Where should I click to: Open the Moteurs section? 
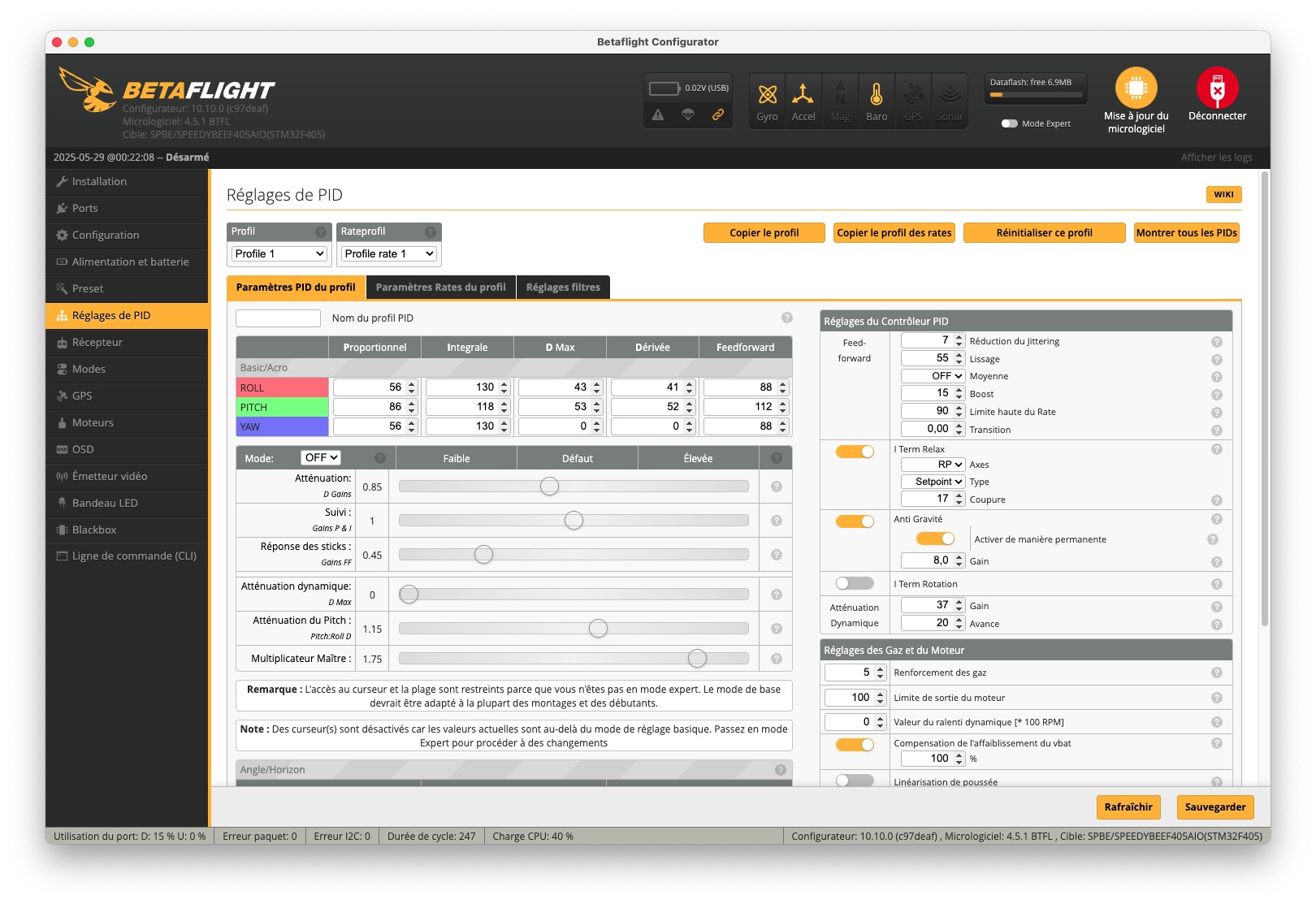(128, 423)
